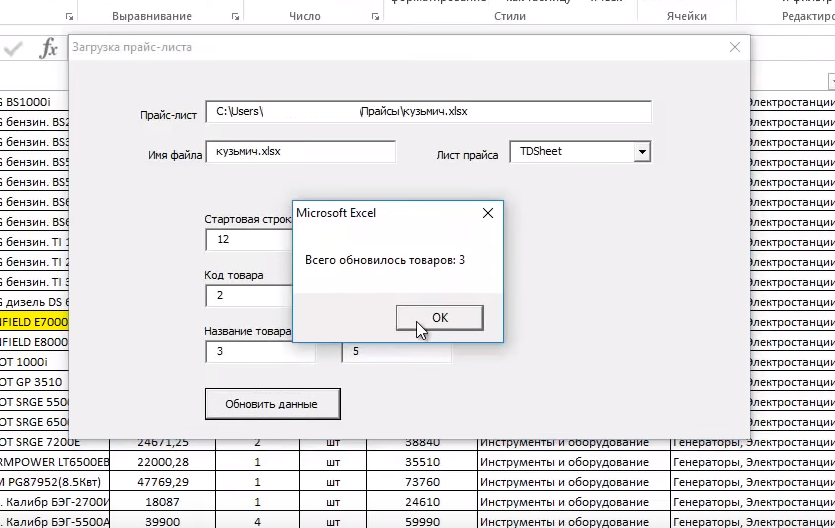Screen dimensions: 835x528
Task: Click the cell with value 73760
Action: [422, 482]
